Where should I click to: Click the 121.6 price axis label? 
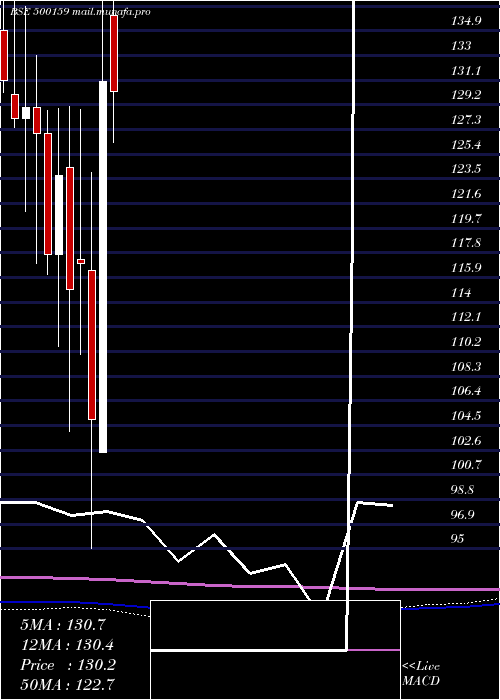click(466, 194)
